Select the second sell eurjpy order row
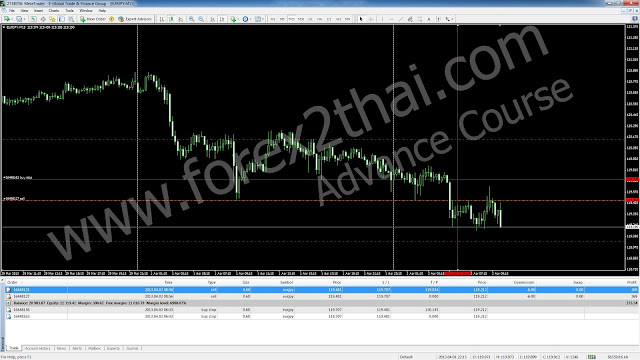The height and width of the screenshot is (360, 640). (x=322, y=296)
